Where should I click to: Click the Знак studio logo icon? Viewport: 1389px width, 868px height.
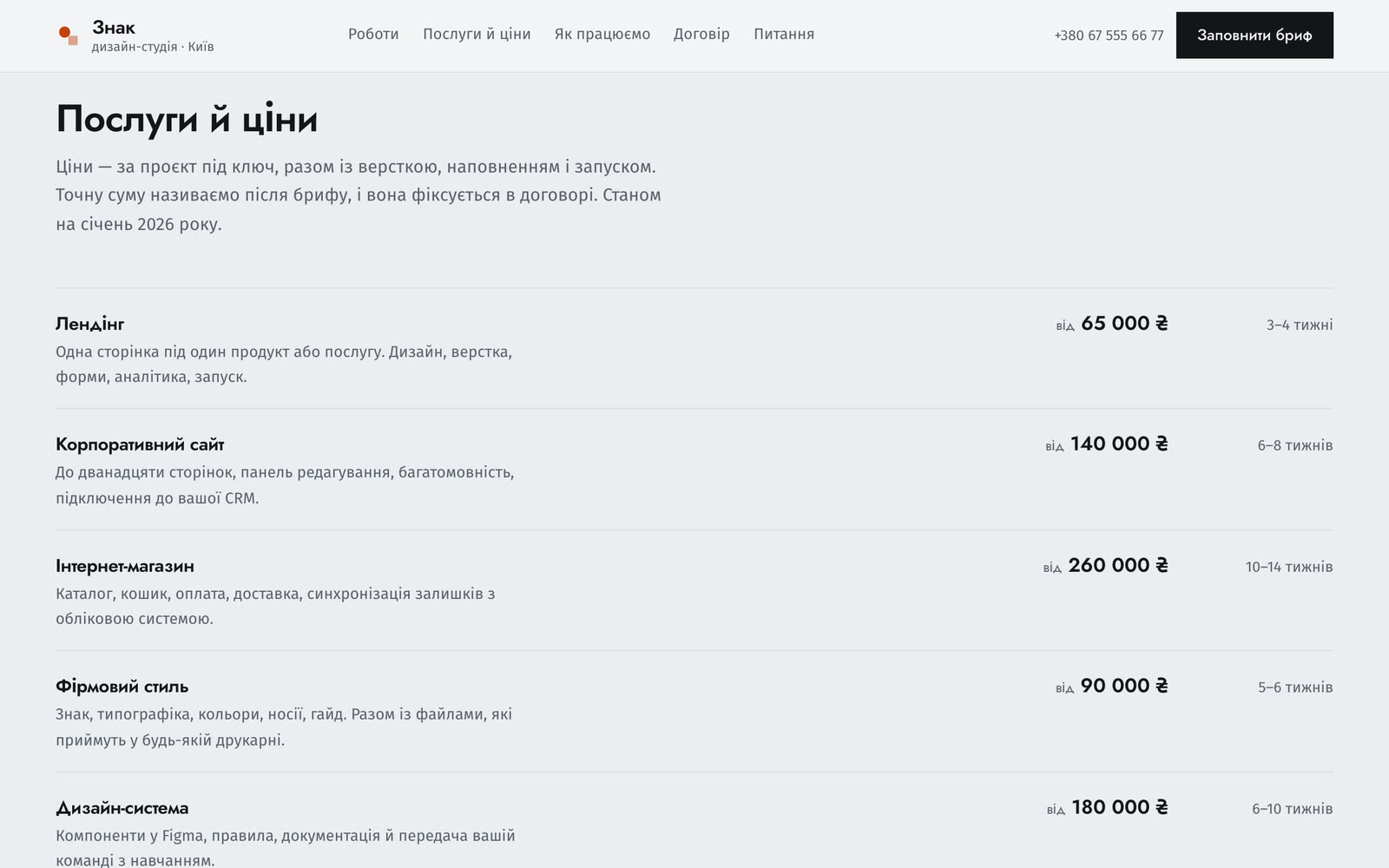point(69,36)
